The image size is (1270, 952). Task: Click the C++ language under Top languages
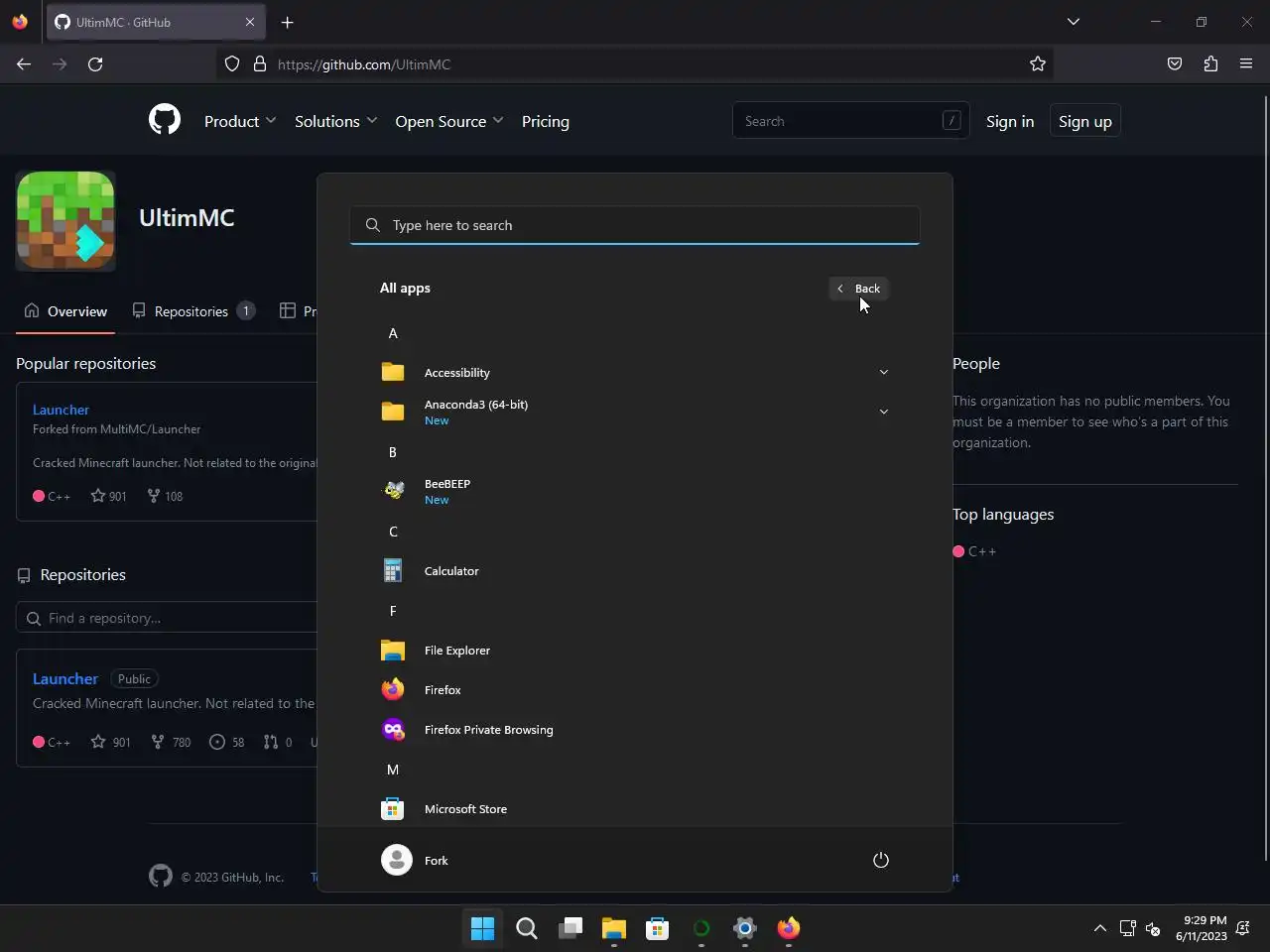(974, 551)
